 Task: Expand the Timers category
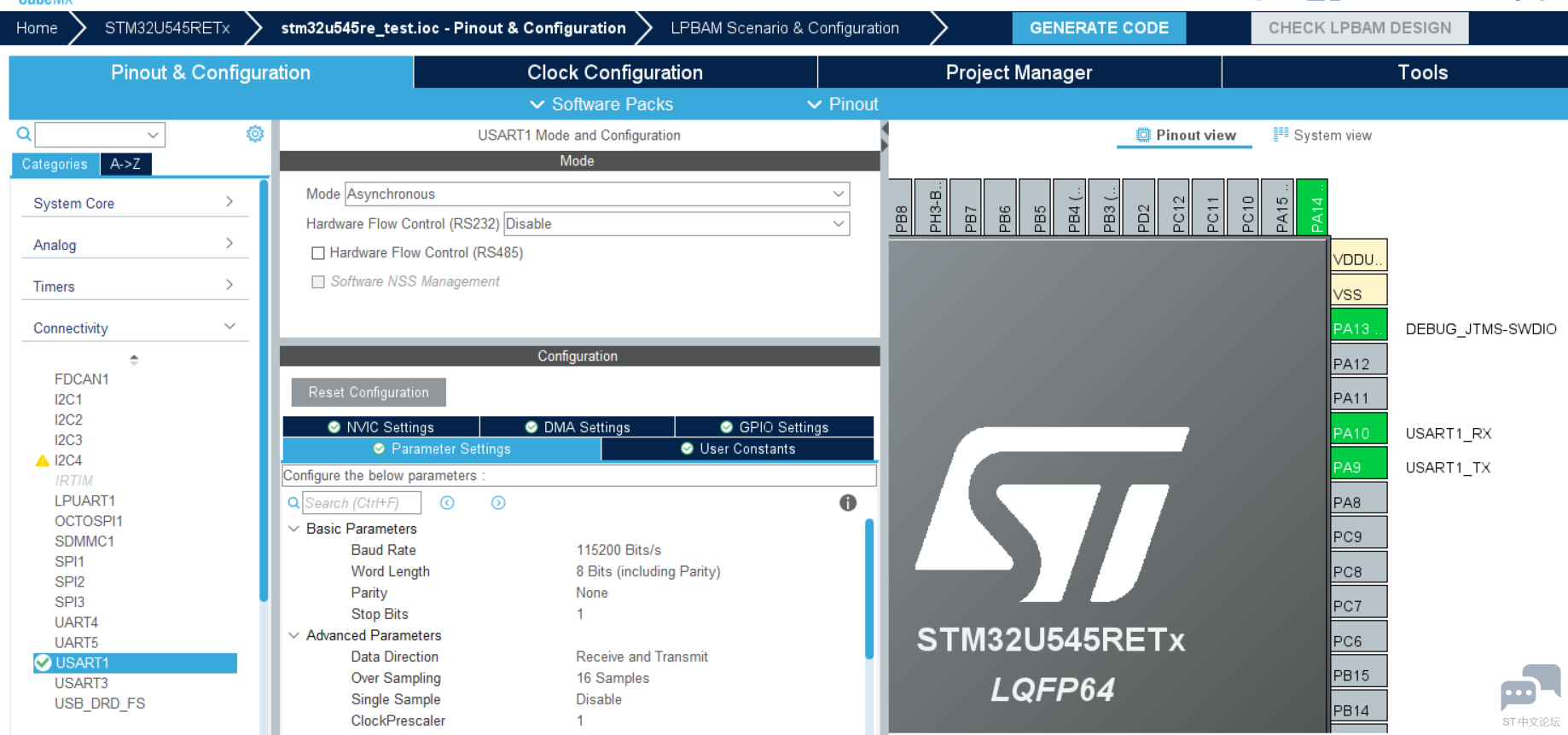pos(134,286)
